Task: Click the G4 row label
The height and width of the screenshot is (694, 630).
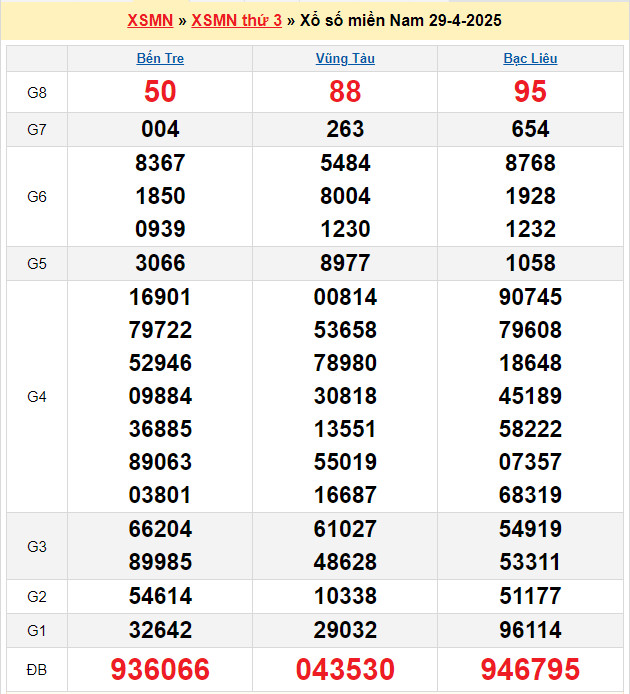Action: (37, 396)
